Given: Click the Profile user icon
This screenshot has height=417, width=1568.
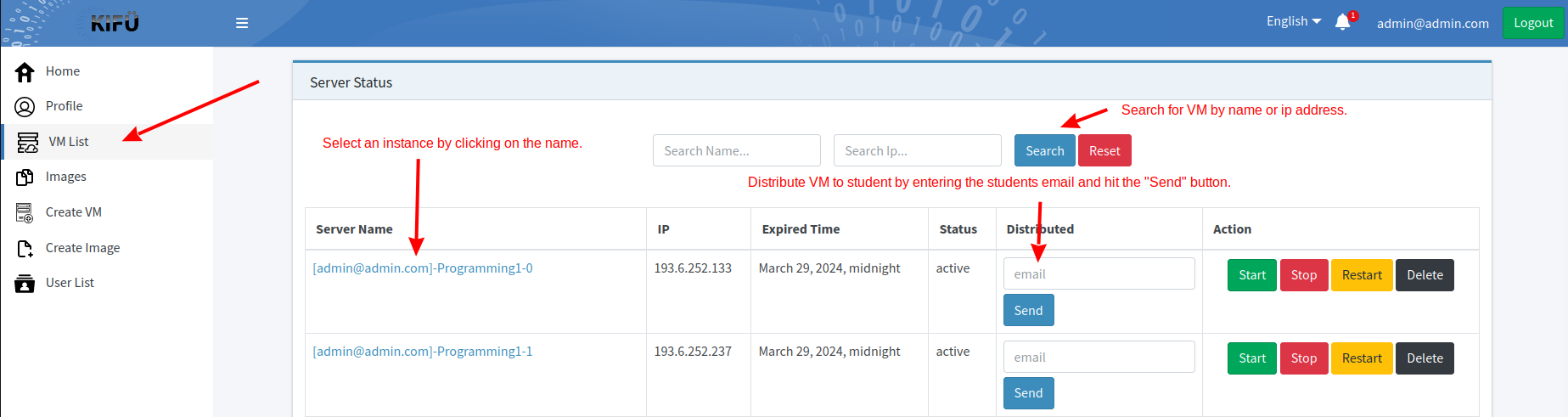Looking at the screenshot, I should [x=25, y=107].
